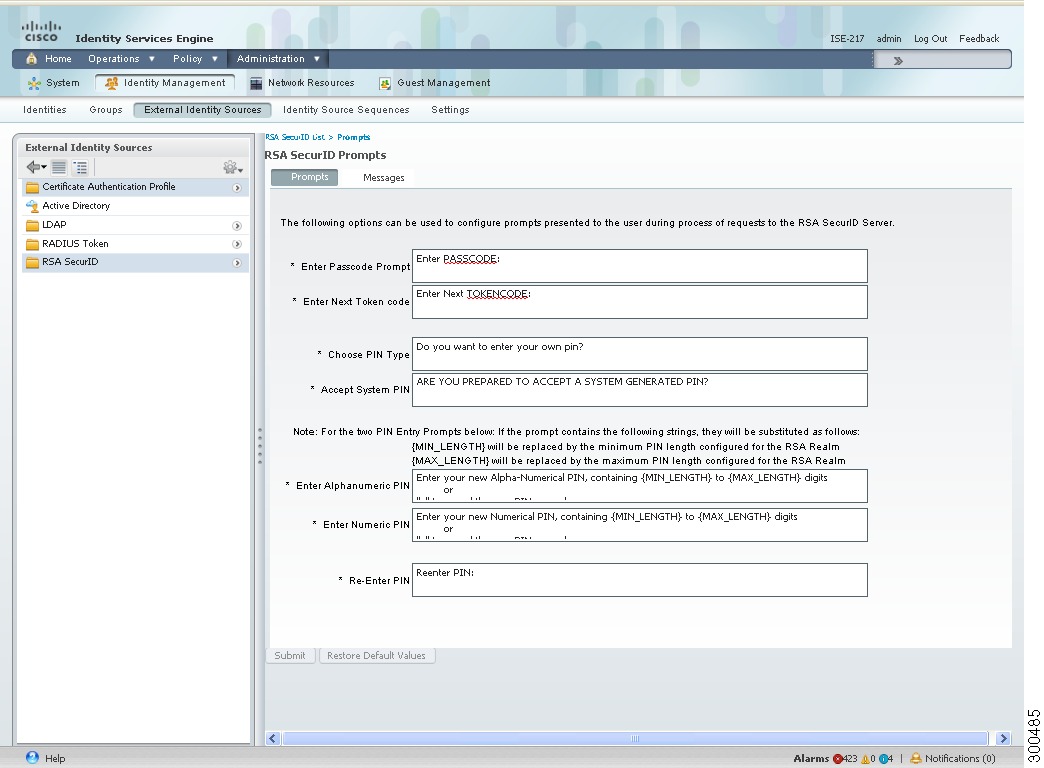Click the ISE-217 hostname text

[847, 39]
